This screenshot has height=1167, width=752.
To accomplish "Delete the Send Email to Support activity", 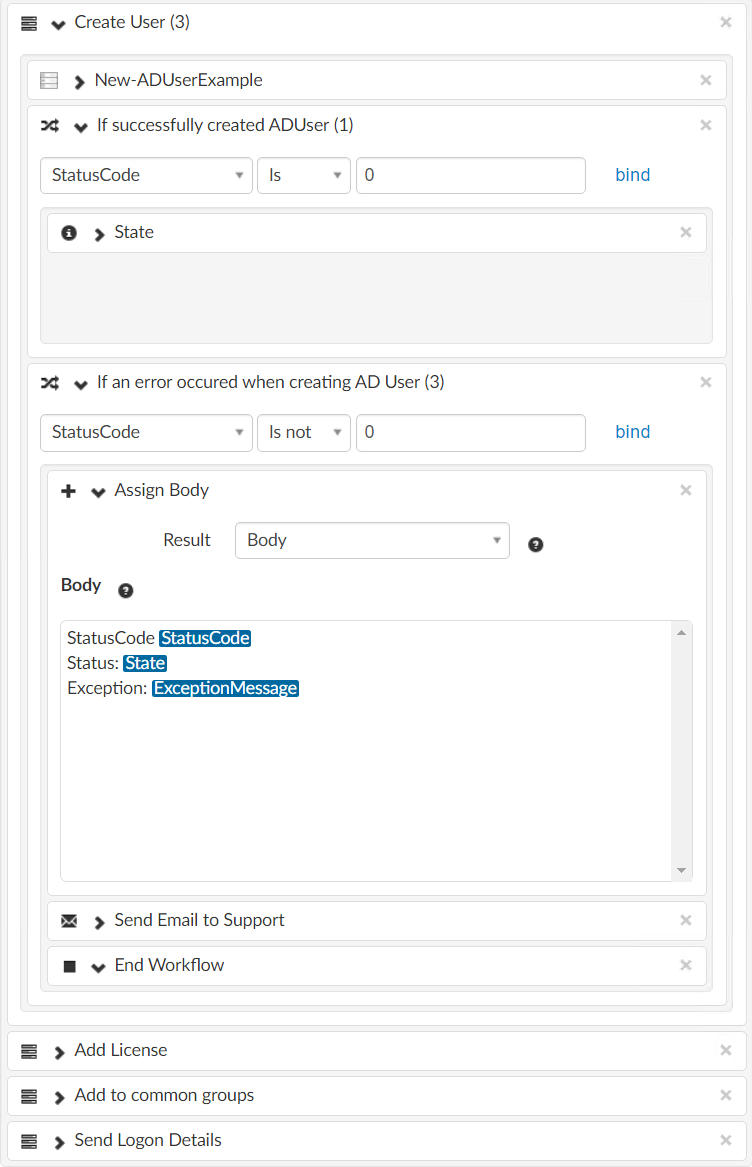I will (686, 920).
